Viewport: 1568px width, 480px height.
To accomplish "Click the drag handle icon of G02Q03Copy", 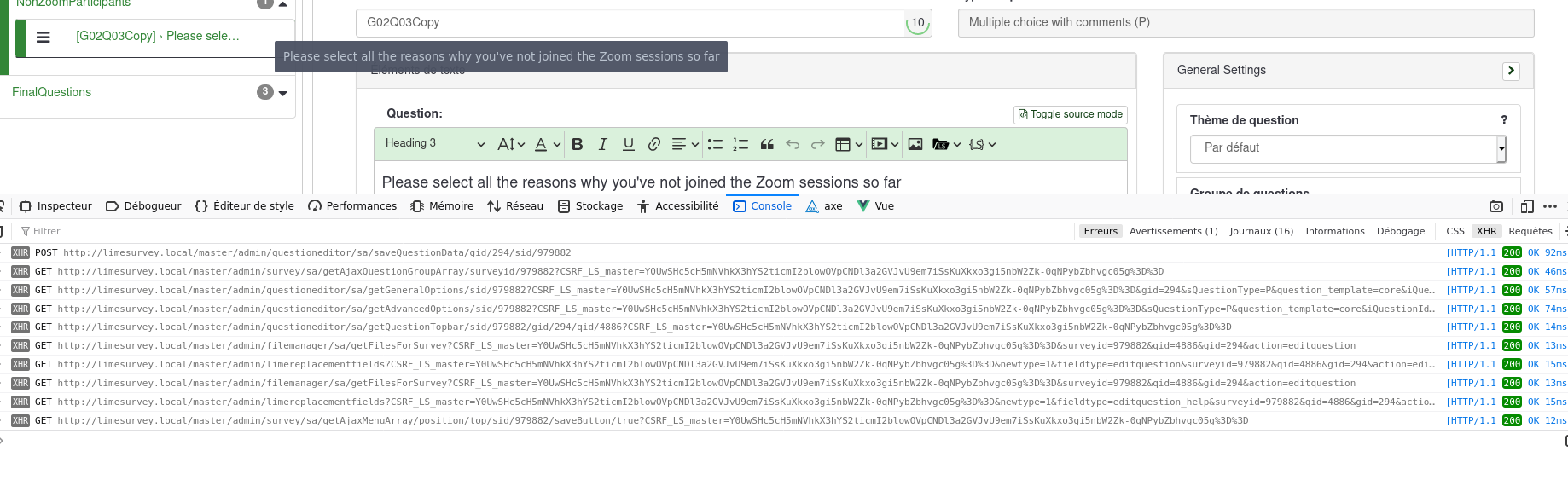I will point(44,37).
